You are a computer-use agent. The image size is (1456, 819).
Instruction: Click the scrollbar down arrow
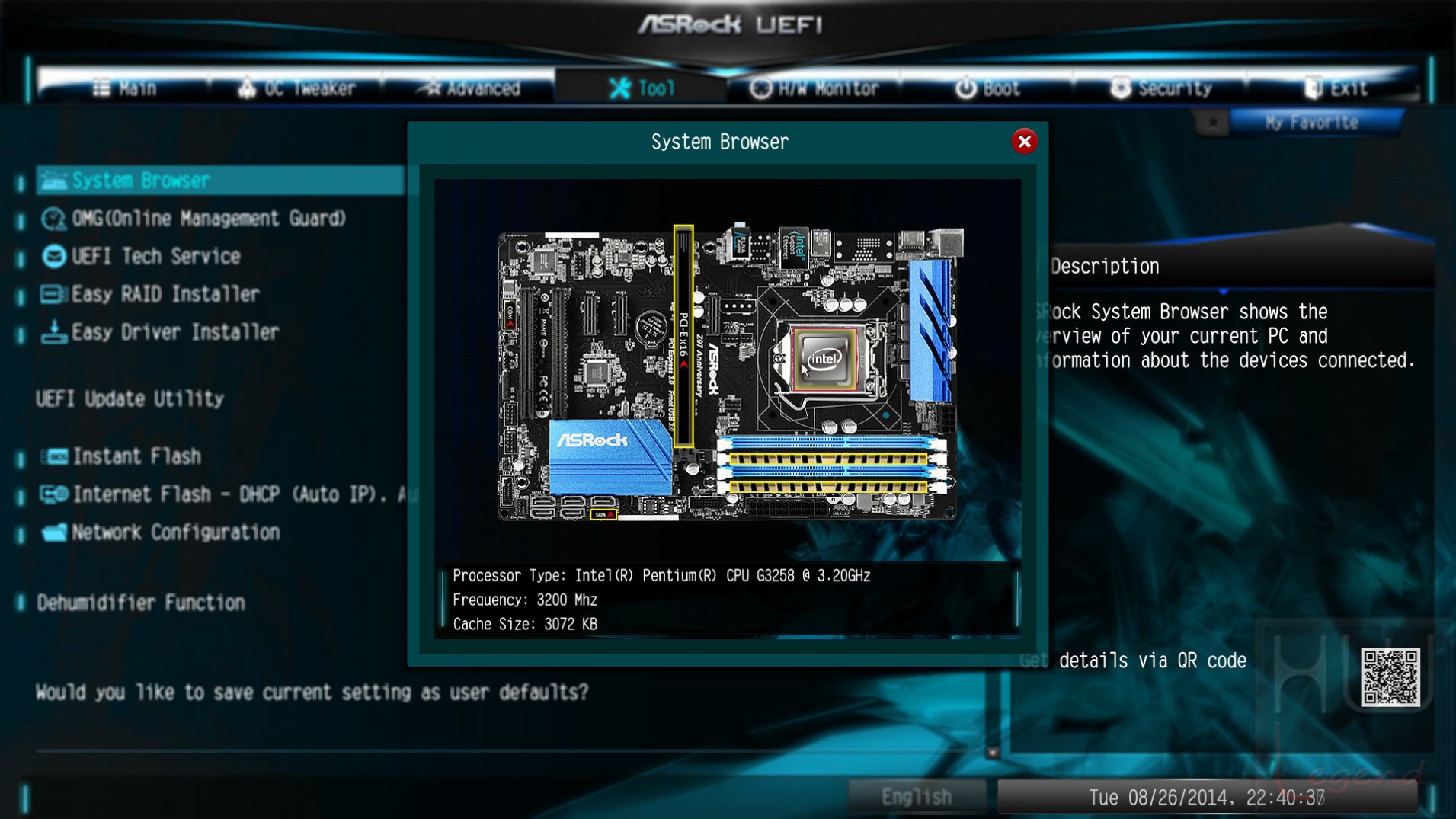[x=992, y=753]
